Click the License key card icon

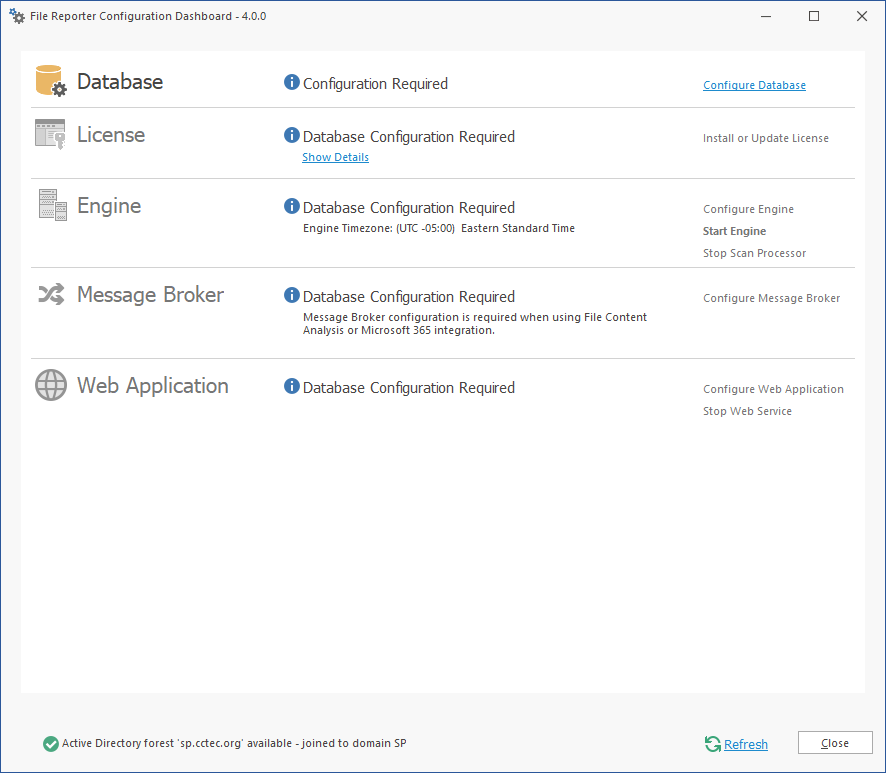pyautogui.click(x=50, y=134)
